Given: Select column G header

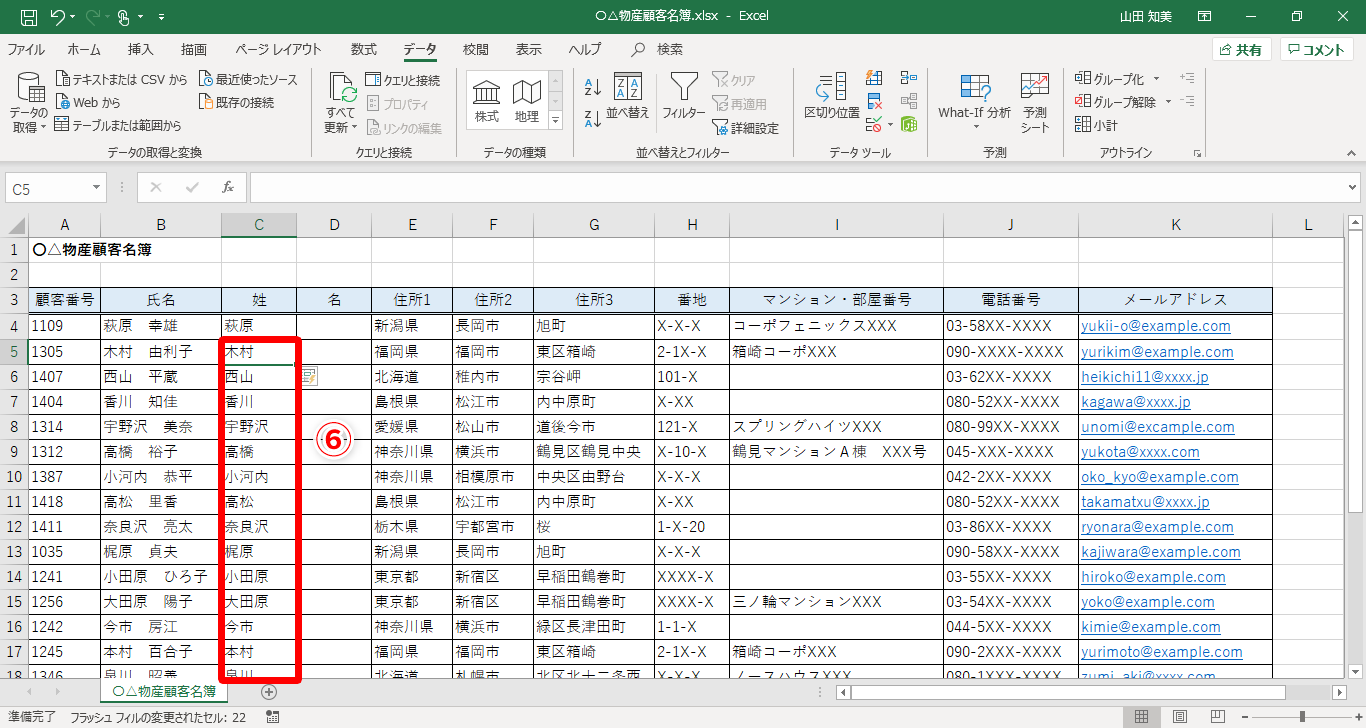Looking at the screenshot, I should [594, 225].
